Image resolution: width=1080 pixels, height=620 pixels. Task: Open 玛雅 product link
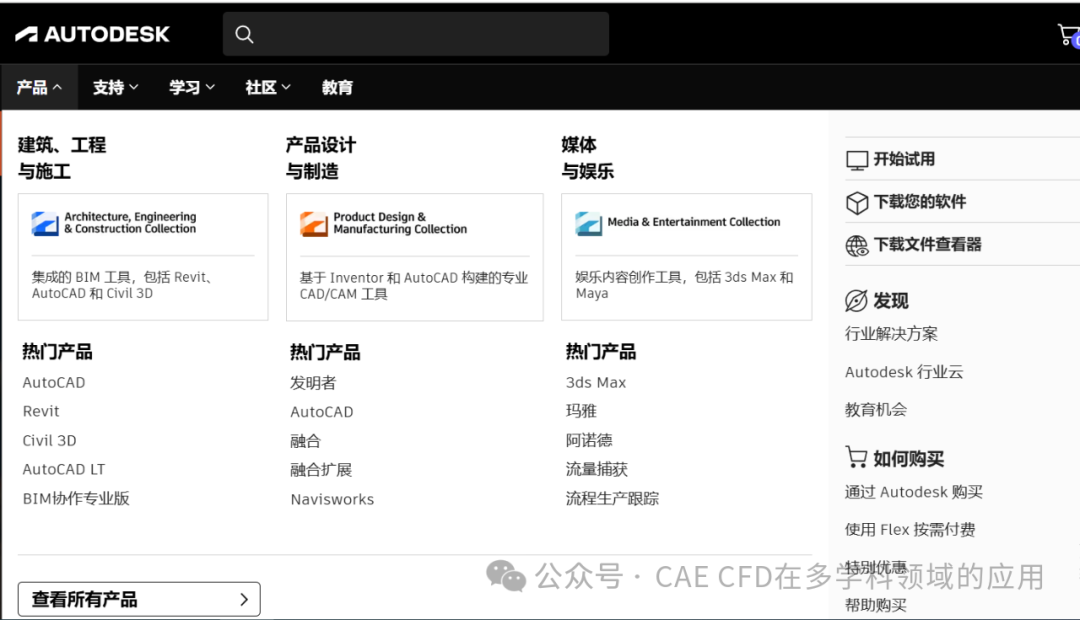tap(581, 411)
